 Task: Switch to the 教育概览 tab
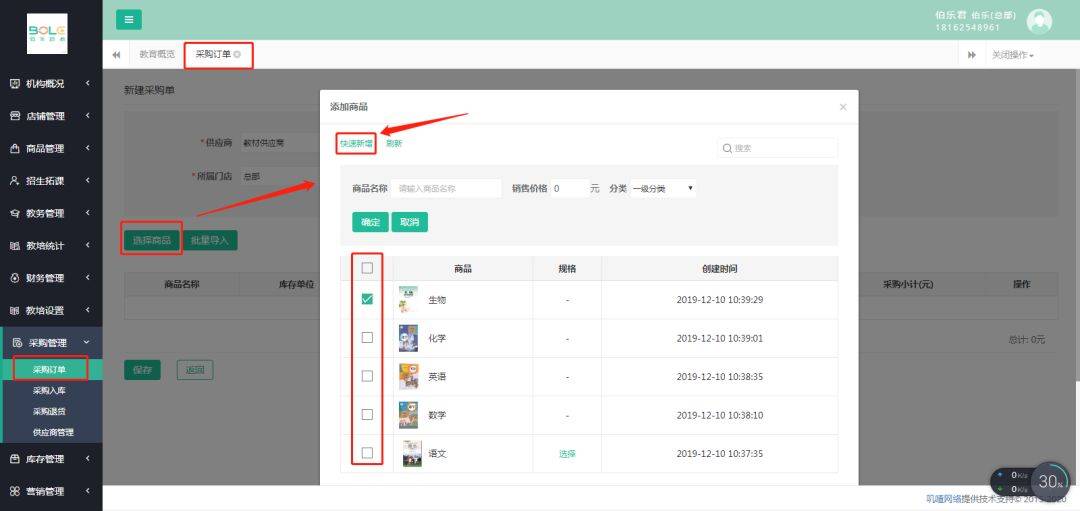157,54
